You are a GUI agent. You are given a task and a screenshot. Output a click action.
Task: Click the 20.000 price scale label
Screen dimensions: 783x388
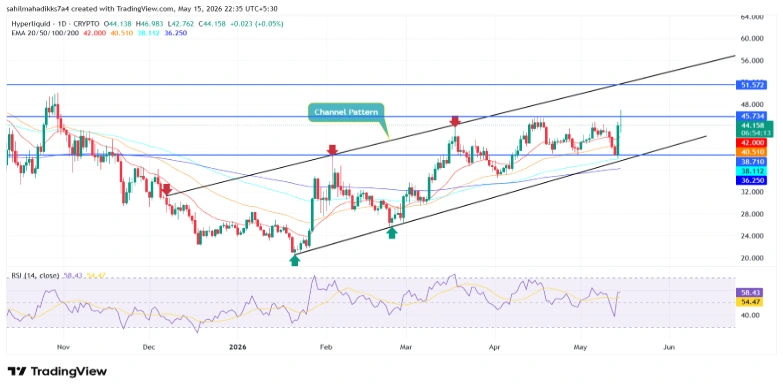(x=752, y=258)
